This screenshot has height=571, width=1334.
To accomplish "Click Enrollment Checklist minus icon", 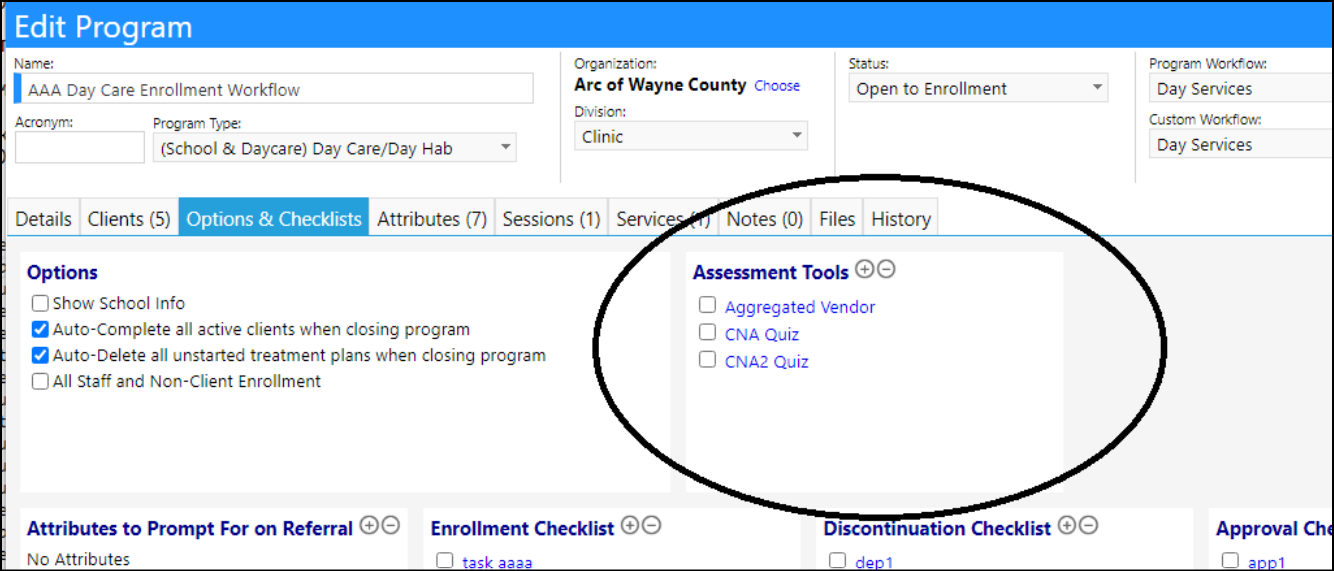I will (x=651, y=525).
